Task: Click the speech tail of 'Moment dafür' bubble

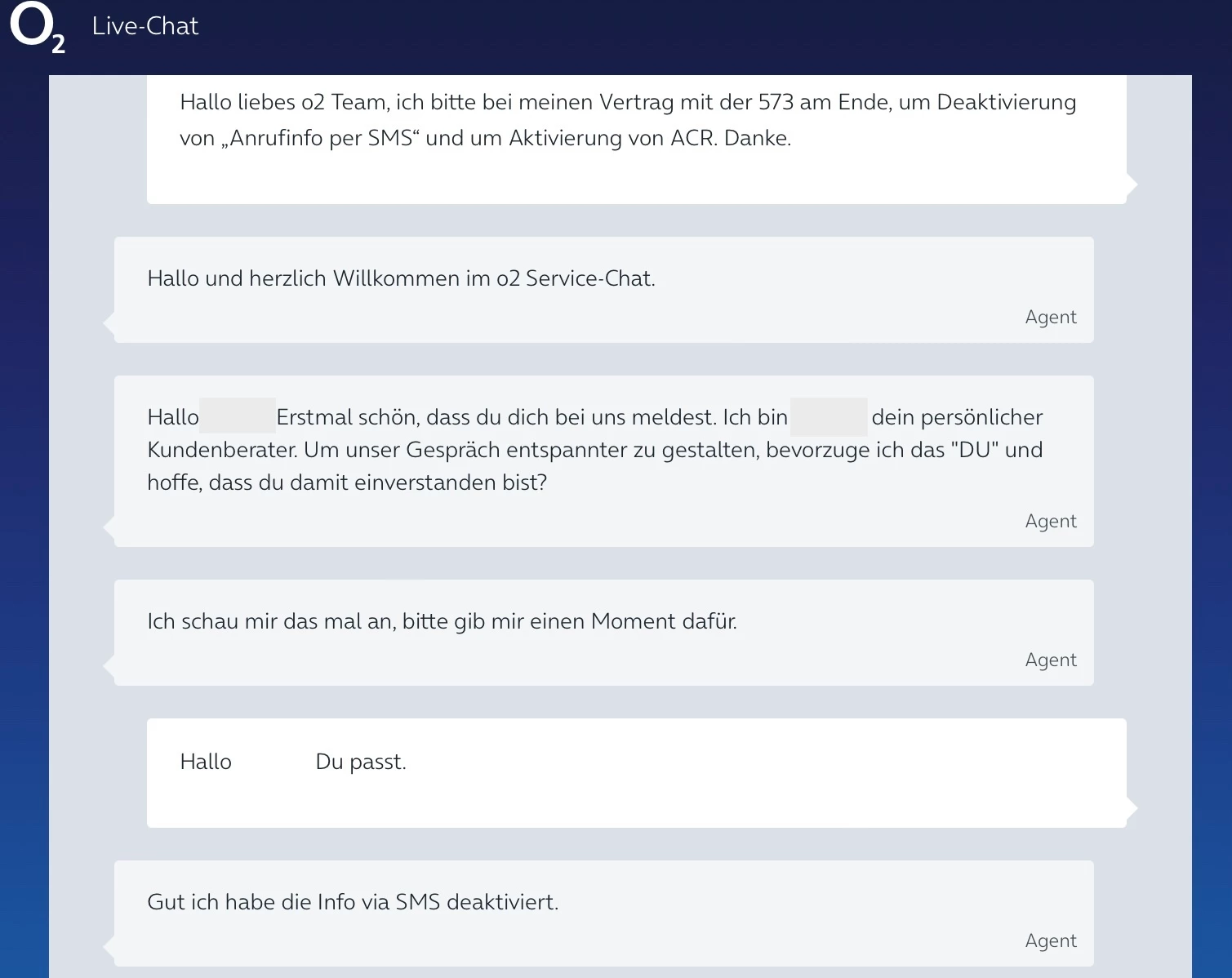Action: tap(109, 666)
